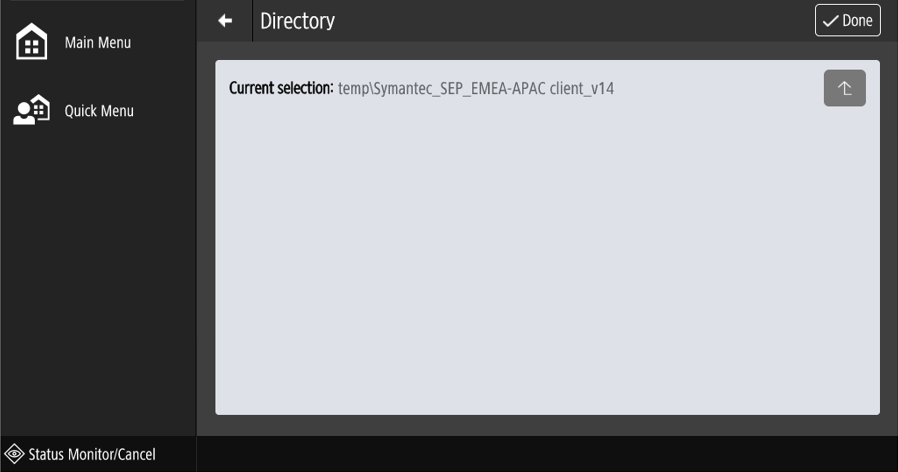Select the Main Menu label
898x472 pixels.
pyautogui.click(x=98, y=43)
